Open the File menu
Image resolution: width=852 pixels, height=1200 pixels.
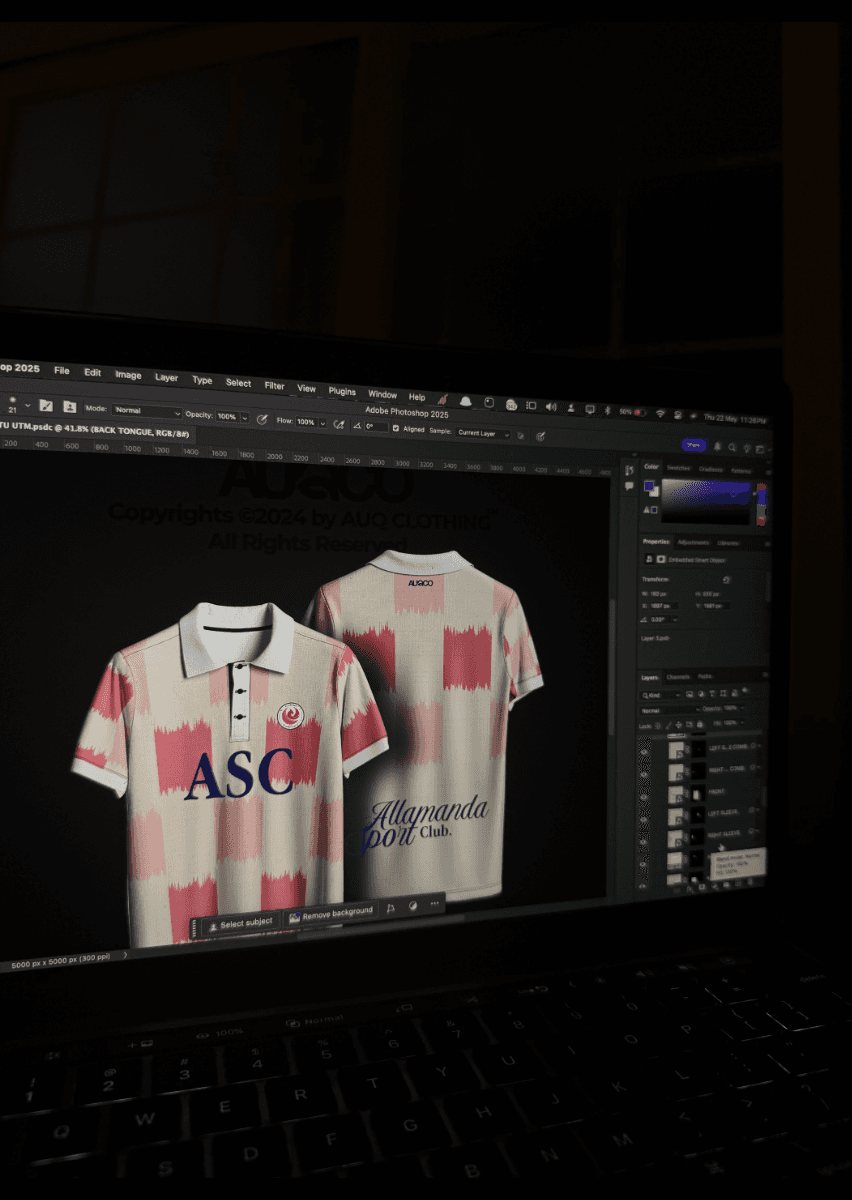(x=62, y=370)
